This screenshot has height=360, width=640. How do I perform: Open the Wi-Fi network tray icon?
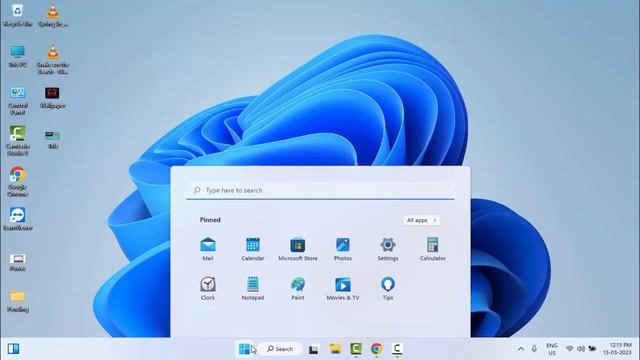[570, 349]
